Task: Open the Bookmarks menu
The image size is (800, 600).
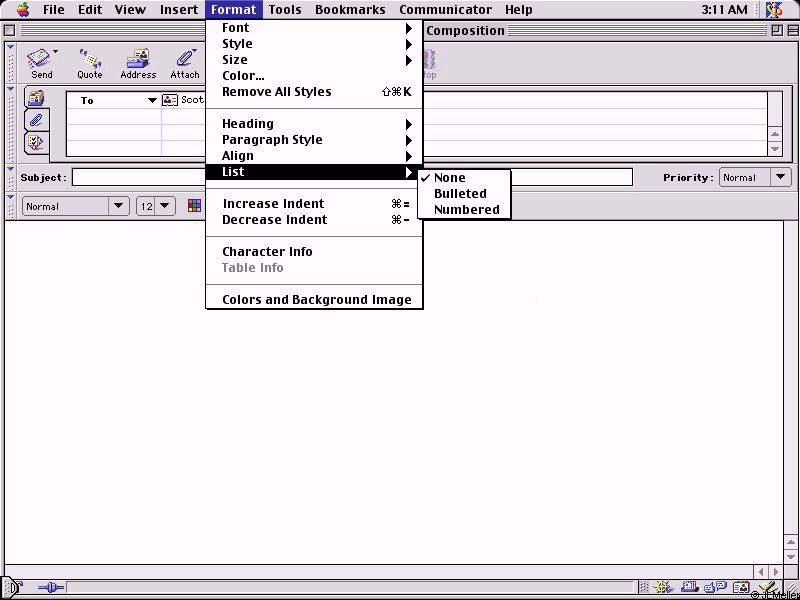Action: pos(350,10)
